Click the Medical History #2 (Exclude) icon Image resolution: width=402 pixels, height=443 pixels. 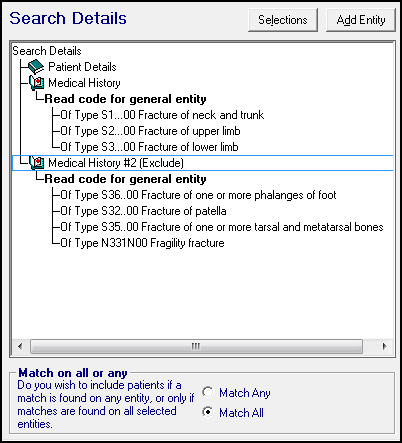click(x=36, y=163)
